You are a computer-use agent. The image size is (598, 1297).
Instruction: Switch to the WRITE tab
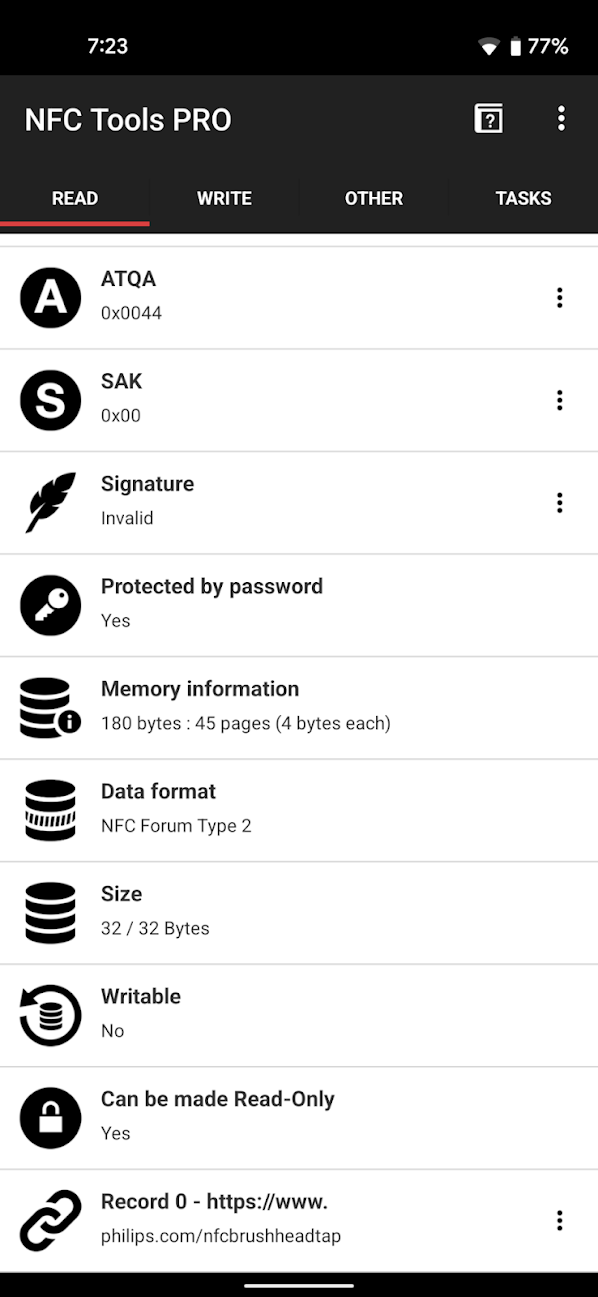coord(224,198)
